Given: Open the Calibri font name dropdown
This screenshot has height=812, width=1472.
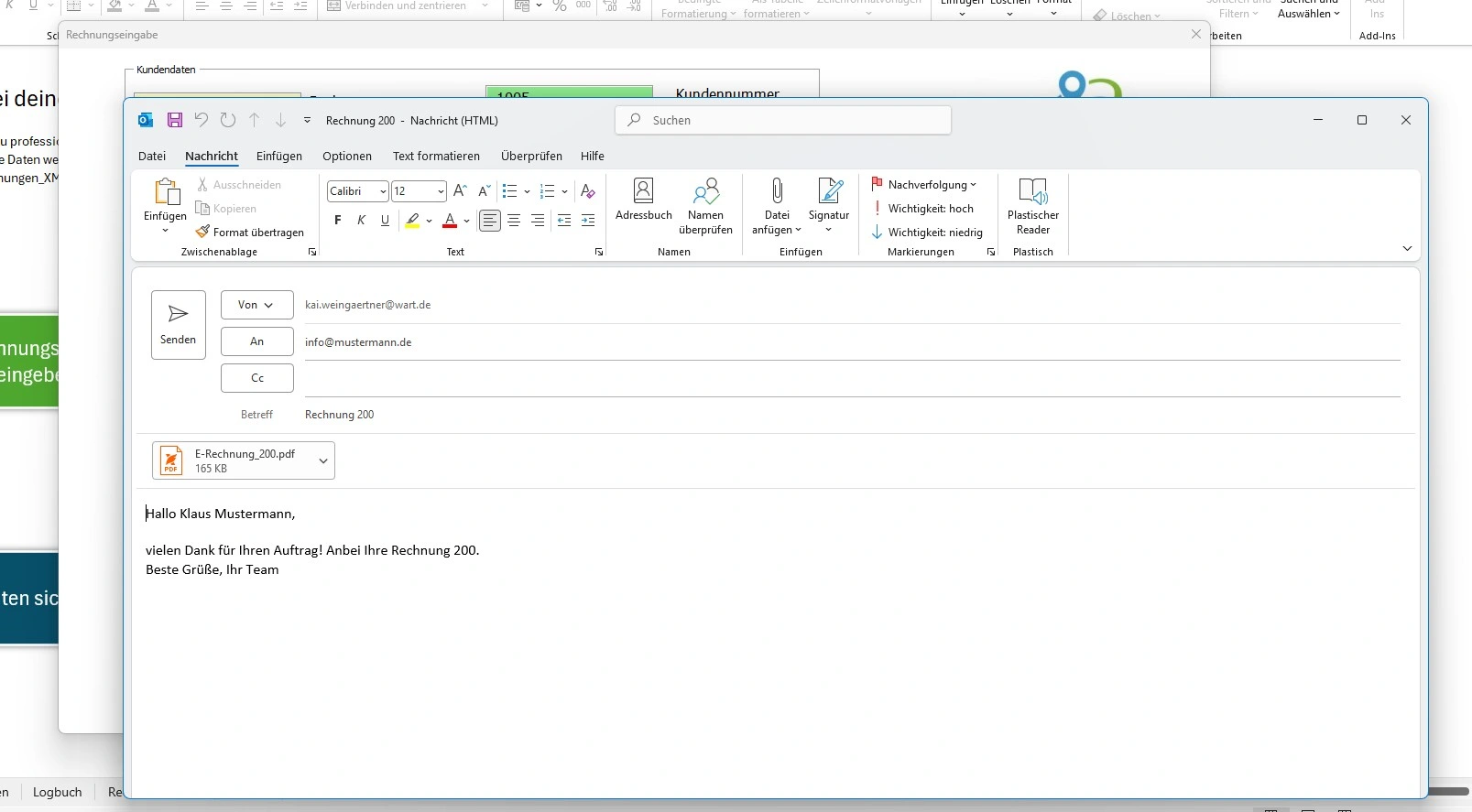Looking at the screenshot, I should tap(383, 191).
